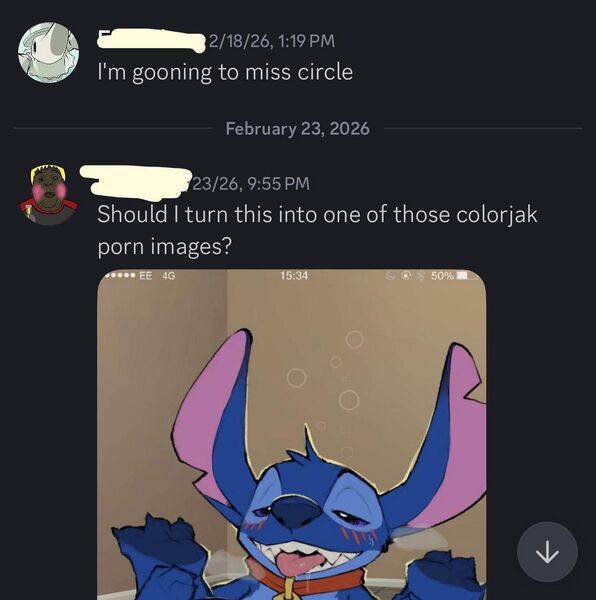Screen dimensions: 596x600
Task: Click the redacted username of the 9:55 PM message
Action: point(136,183)
